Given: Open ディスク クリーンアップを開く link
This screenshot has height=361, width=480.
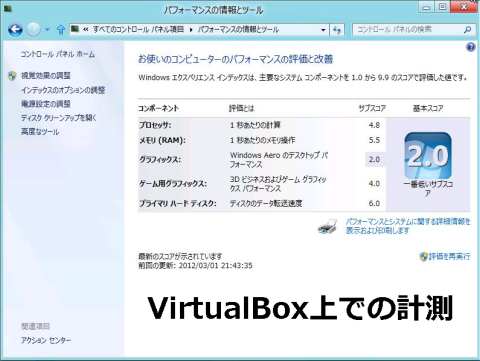Looking at the screenshot, I should point(59,118).
